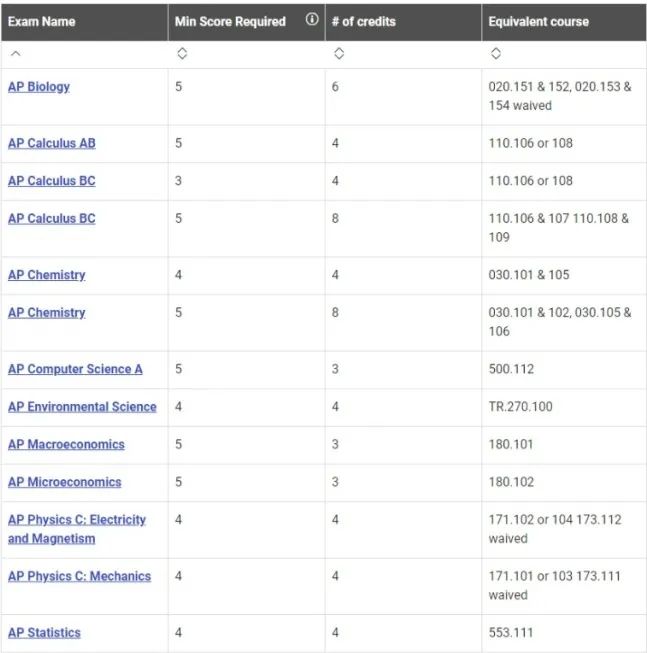This screenshot has width=647, height=653.
Task: Open AP Calculus BC link with score 3
Action: [x=51, y=181]
